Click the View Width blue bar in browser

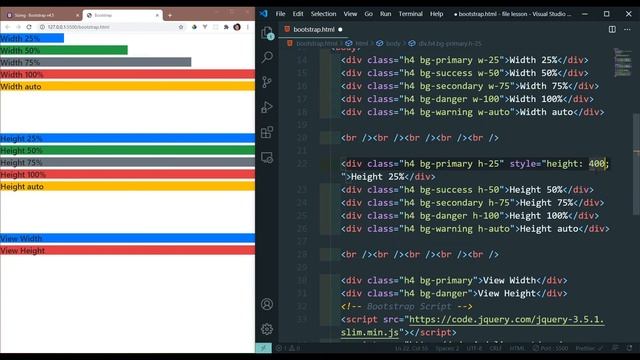click(127, 238)
